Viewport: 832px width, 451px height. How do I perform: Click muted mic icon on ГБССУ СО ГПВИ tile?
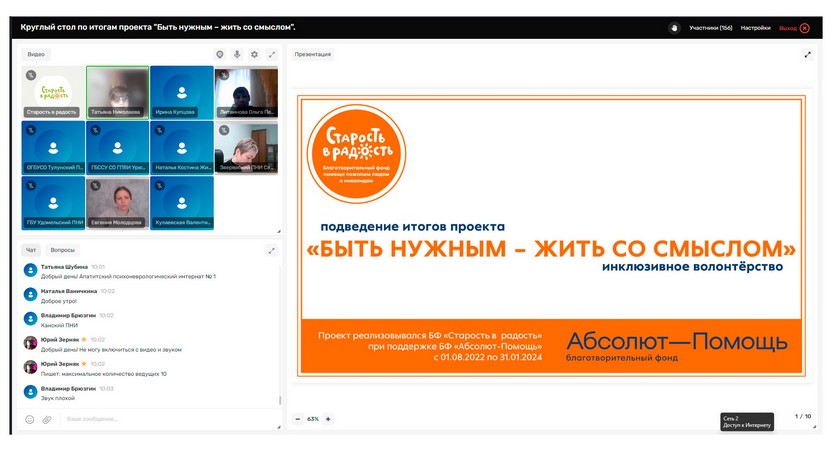[x=95, y=130]
